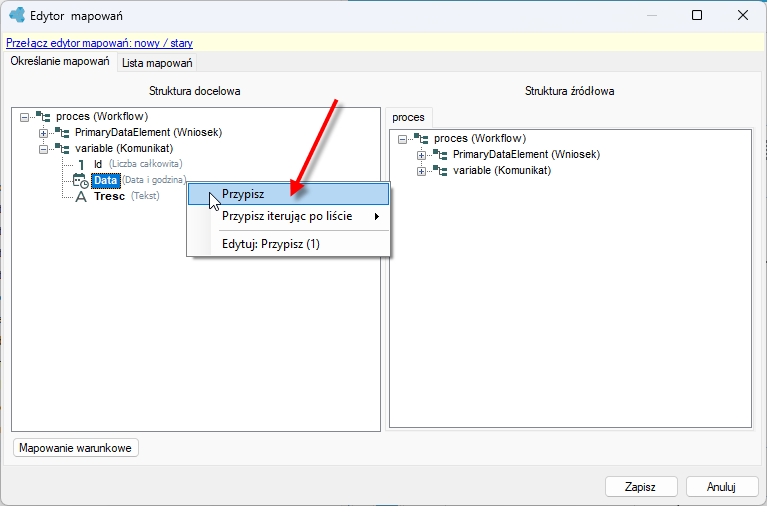Click the integer icon next to Id
The image size is (767, 506).
coord(81,164)
